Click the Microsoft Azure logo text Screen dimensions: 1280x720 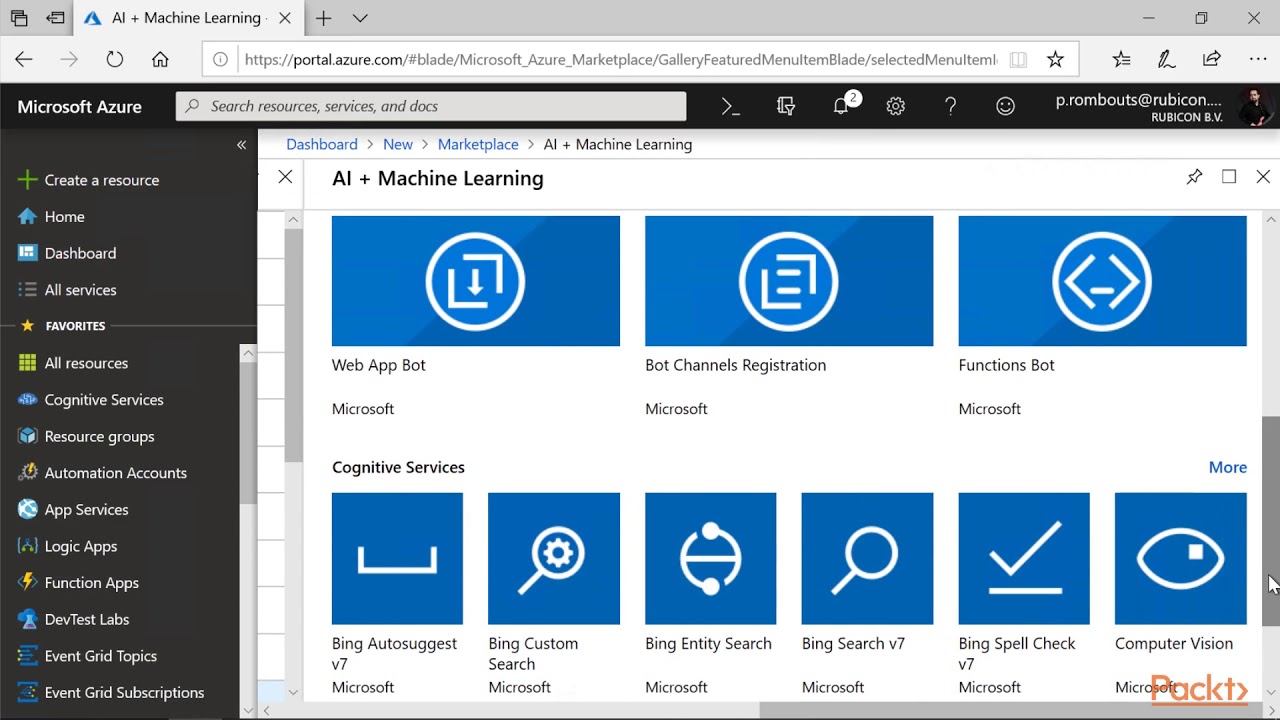pos(80,107)
